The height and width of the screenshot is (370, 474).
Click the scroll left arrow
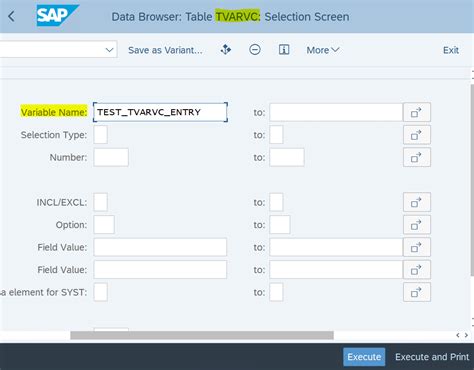click(458, 335)
